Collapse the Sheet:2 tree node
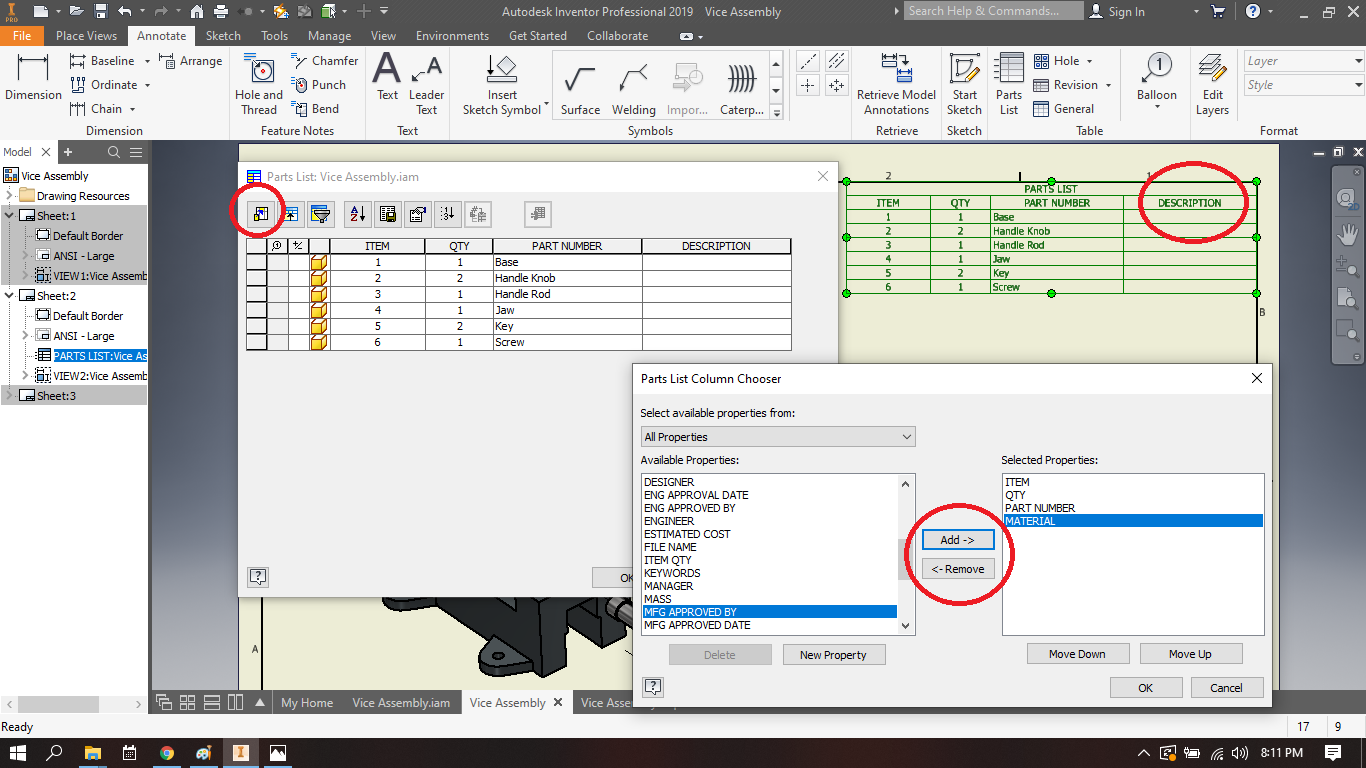Image resolution: width=1366 pixels, height=768 pixels. pyautogui.click(x=10, y=296)
